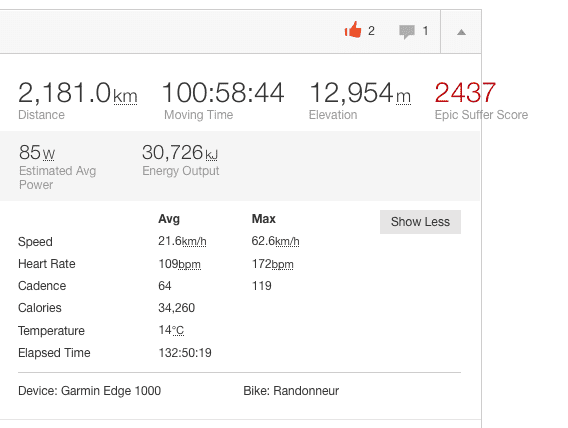Collapse the panel with the up arrow
The image size is (568, 428).
(x=461, y=32)
